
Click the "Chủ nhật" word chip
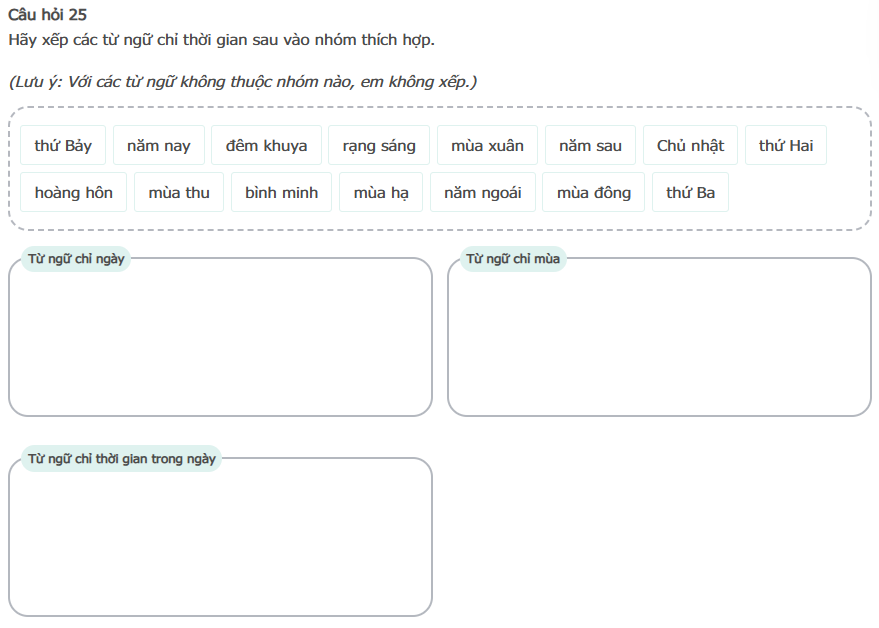[690, 146]
